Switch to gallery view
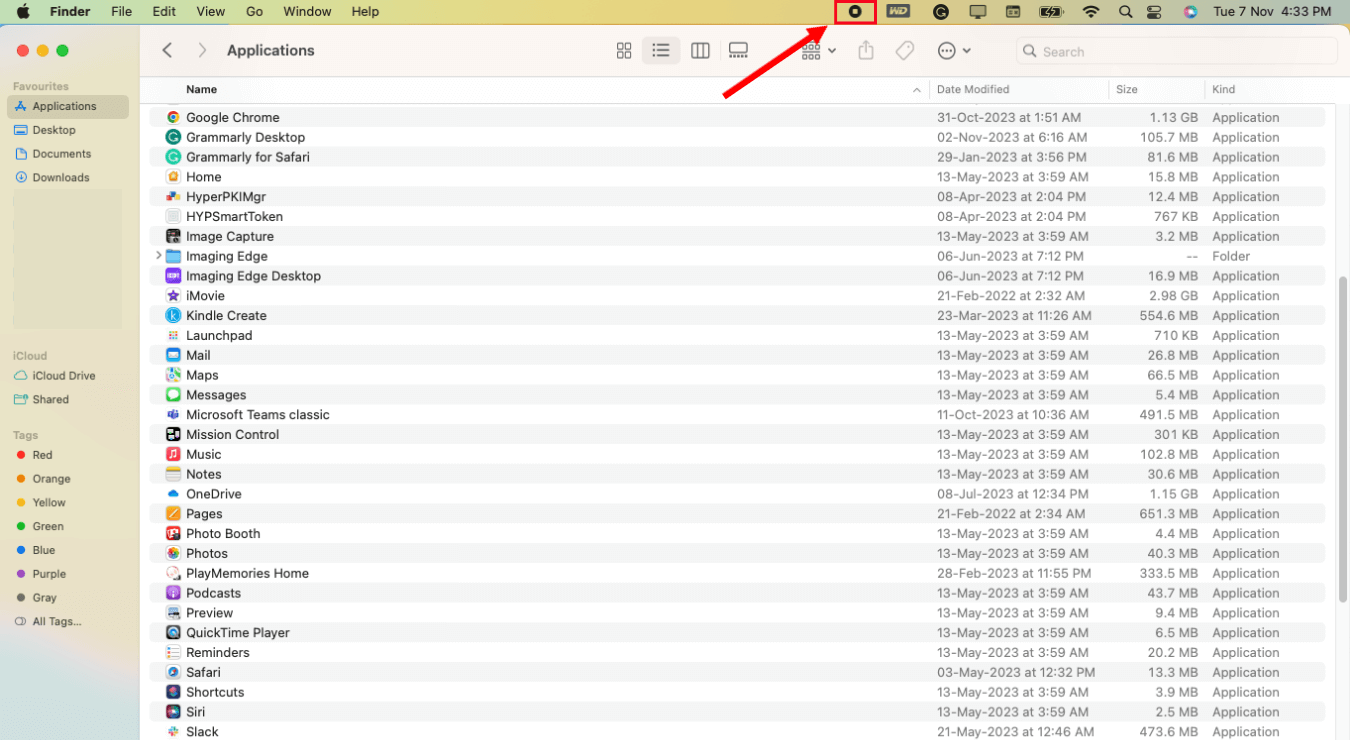Viewport: 1350px width, 740px height. point(738,50)
